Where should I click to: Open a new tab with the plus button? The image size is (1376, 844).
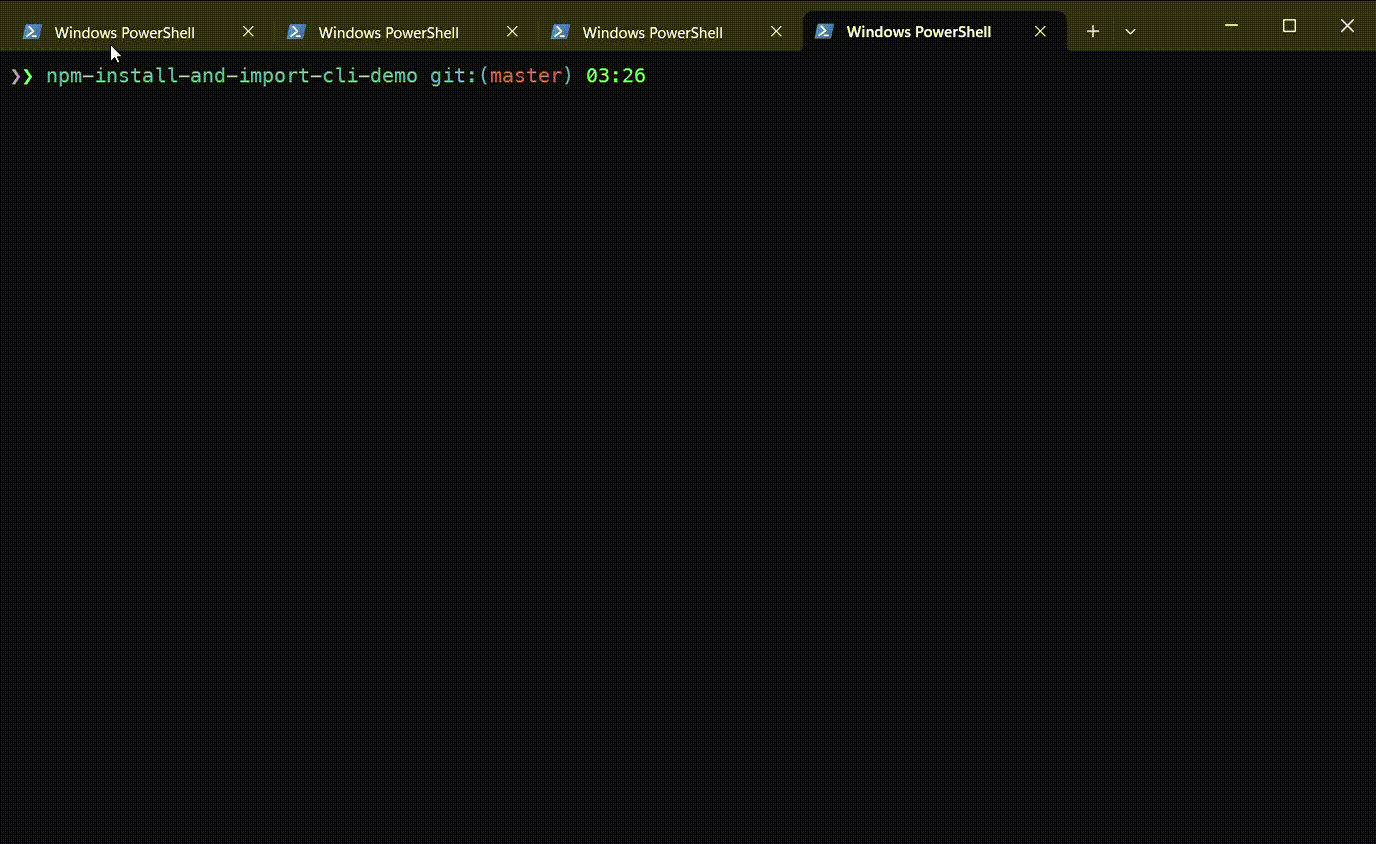click(x=1093, y=32)
